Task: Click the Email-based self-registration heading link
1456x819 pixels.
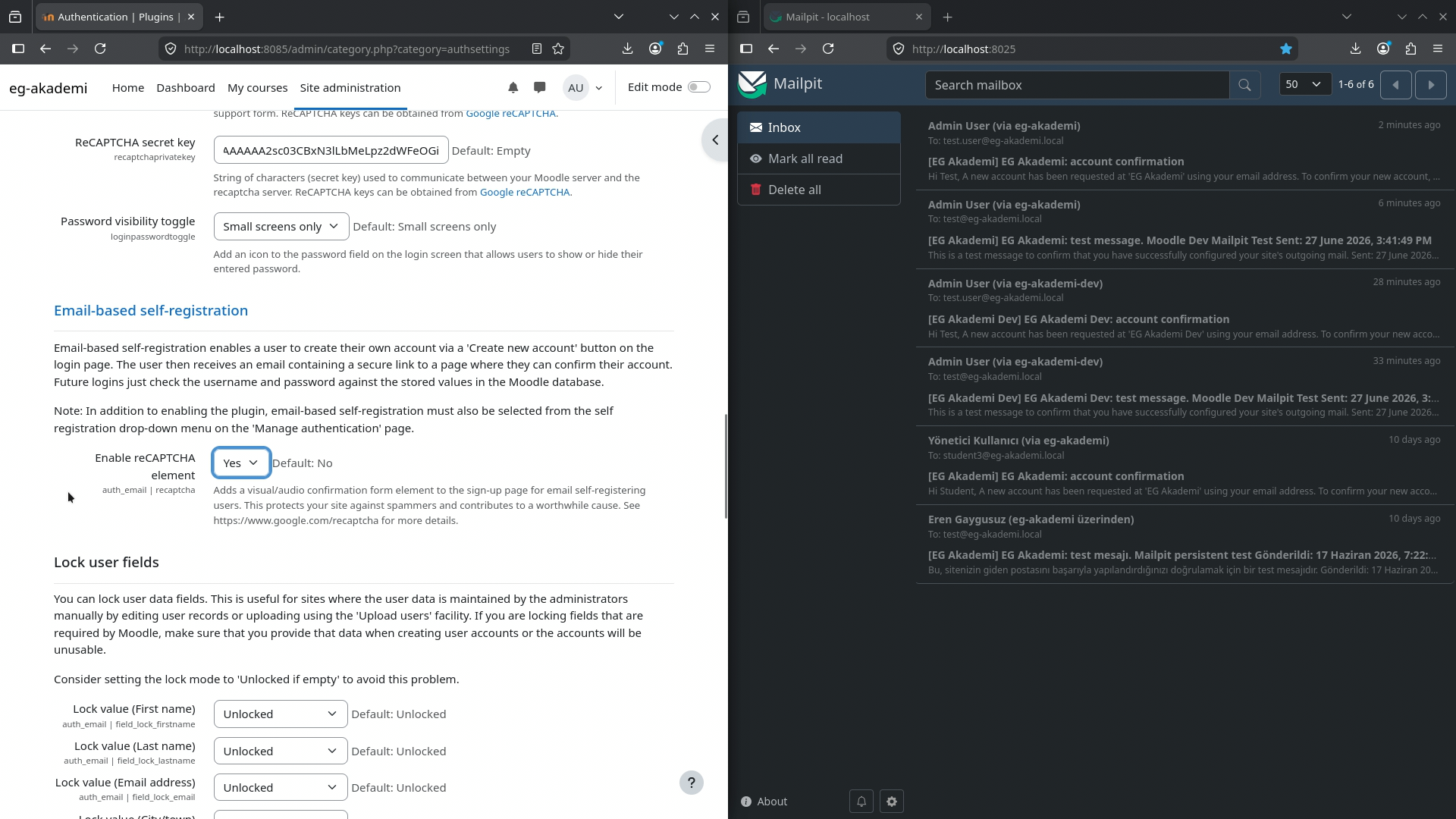Action: click(x=151, y=310)
